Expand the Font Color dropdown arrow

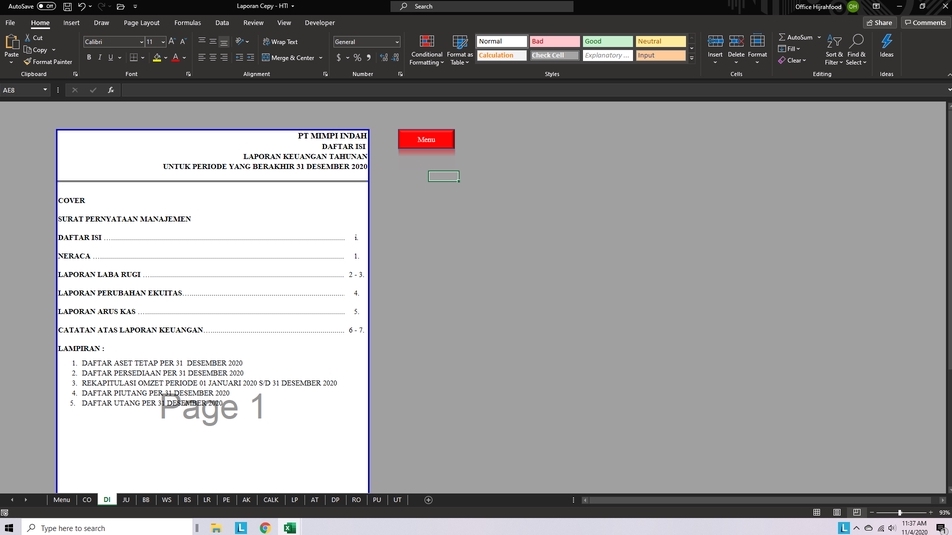point(184,58)
